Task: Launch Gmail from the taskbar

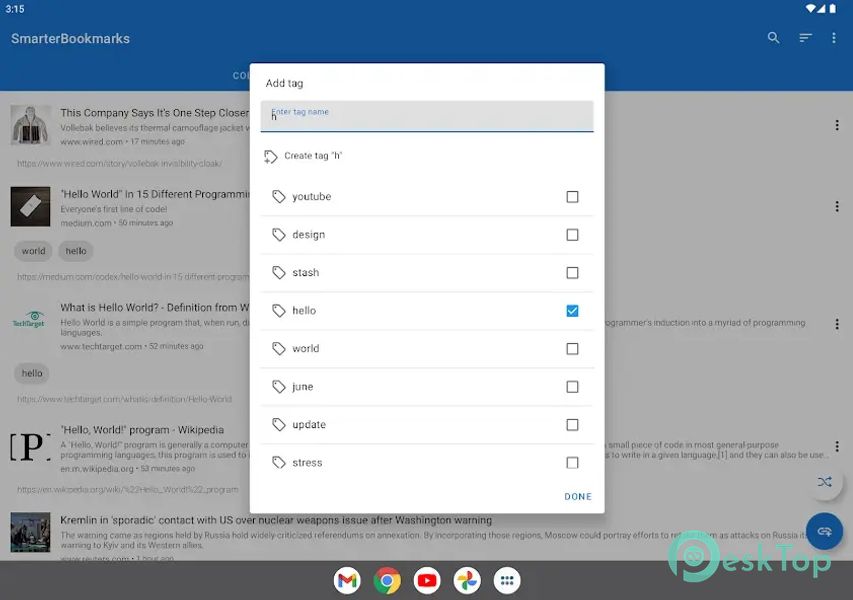Action: click(x=347, y=580)
